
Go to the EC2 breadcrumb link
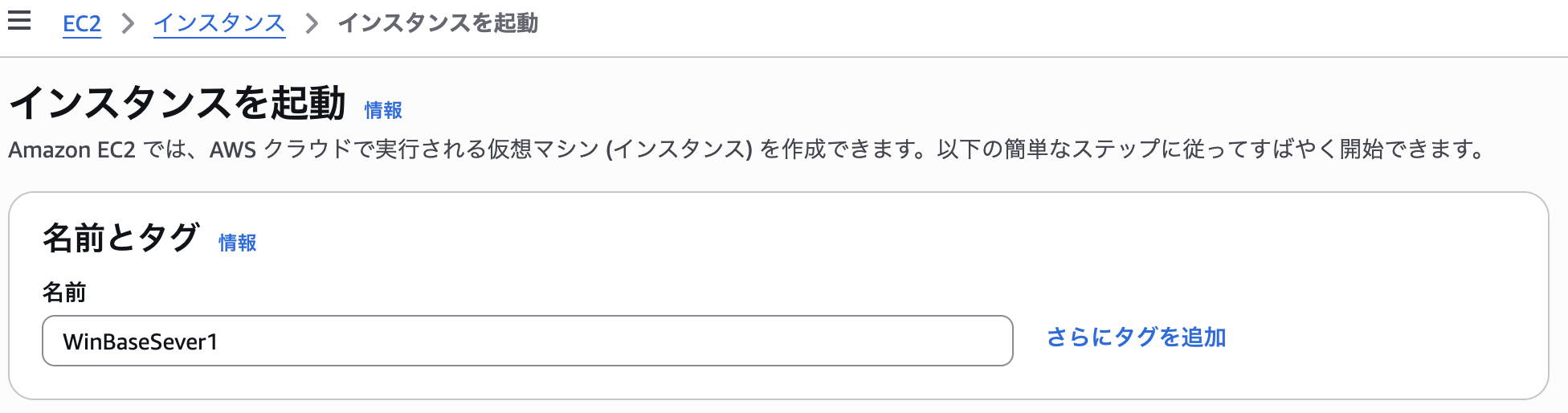tap(82, 23)
